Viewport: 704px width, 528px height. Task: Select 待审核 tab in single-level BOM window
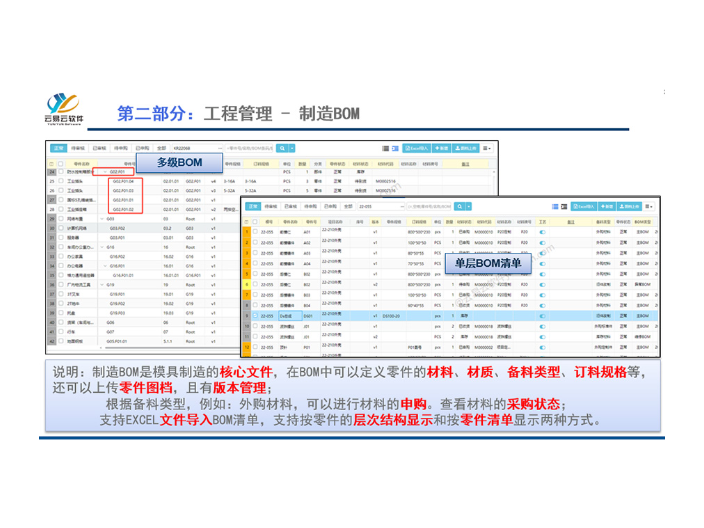[x=271, y=207]
